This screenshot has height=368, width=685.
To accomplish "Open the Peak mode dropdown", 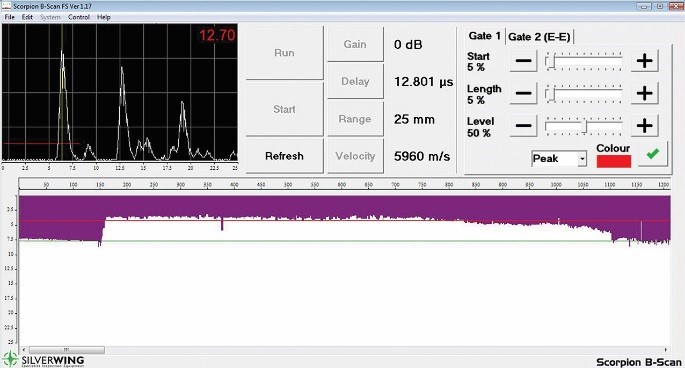I will point(559,159).
